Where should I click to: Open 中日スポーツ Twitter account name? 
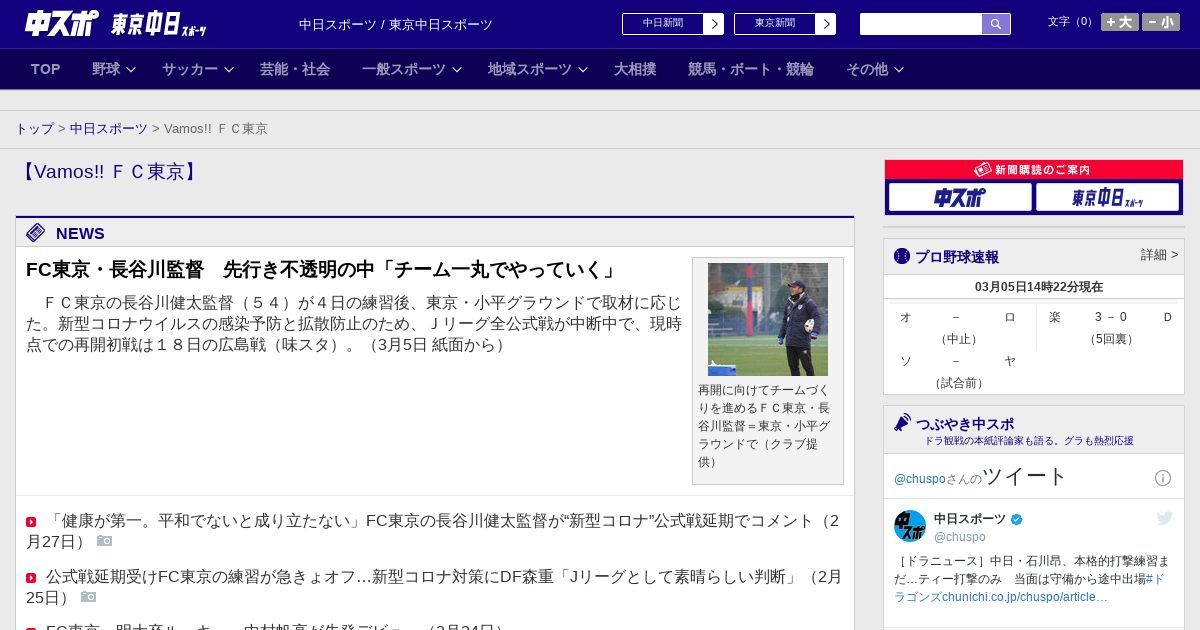coord(970,519)
